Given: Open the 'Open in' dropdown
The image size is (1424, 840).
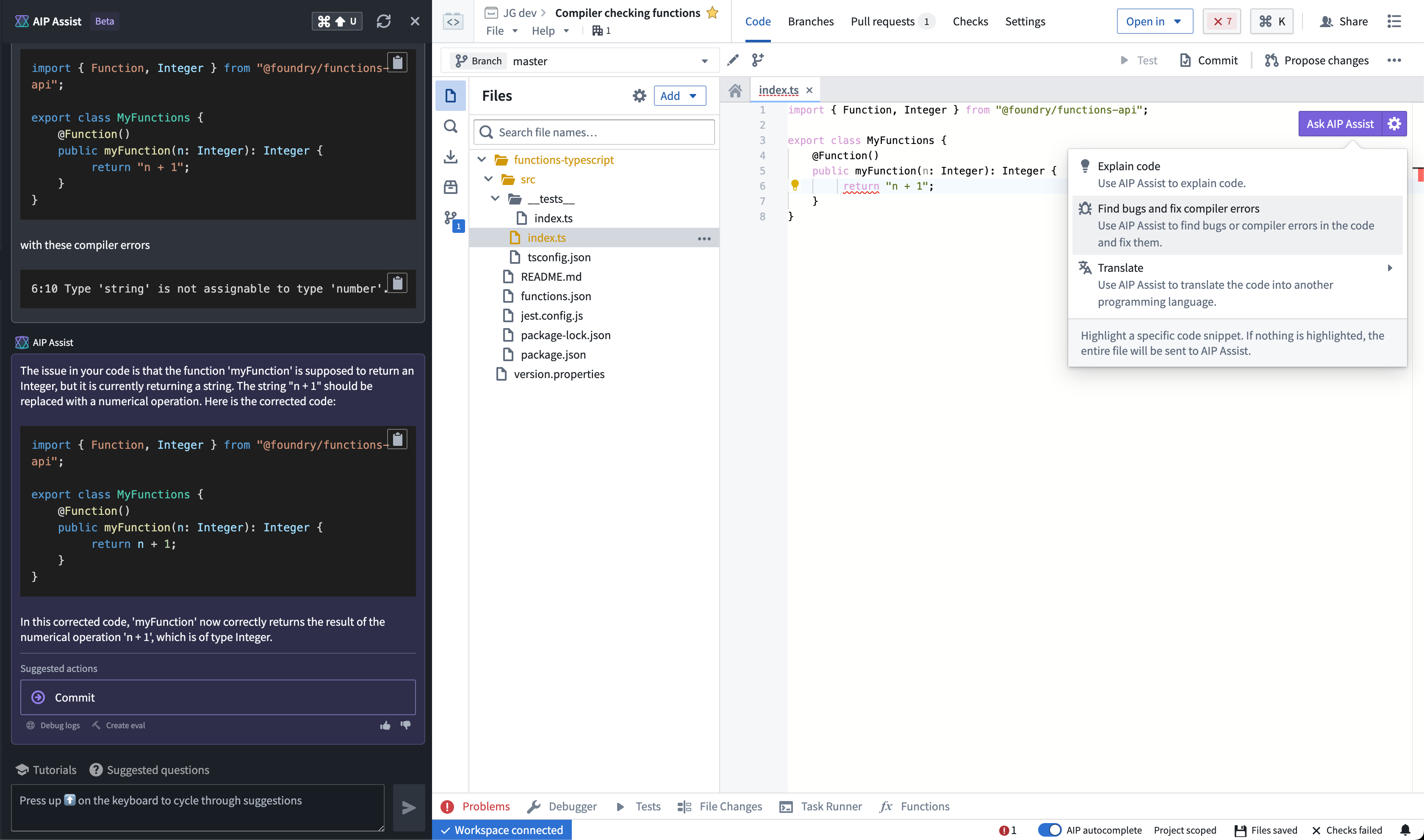Looking at the screenshot, I should [x=1155, y=22].
